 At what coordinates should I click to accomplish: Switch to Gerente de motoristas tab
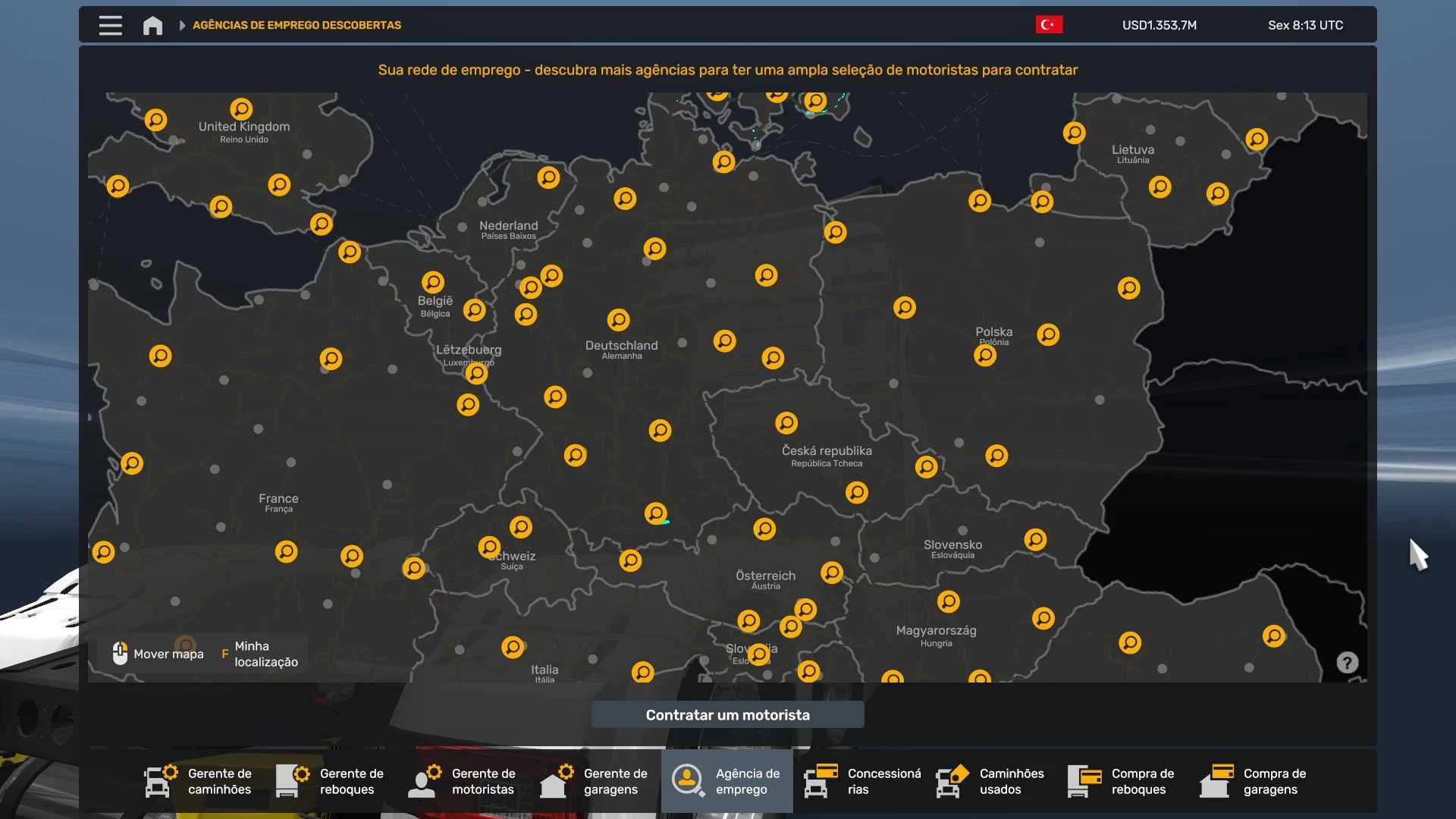463,781
